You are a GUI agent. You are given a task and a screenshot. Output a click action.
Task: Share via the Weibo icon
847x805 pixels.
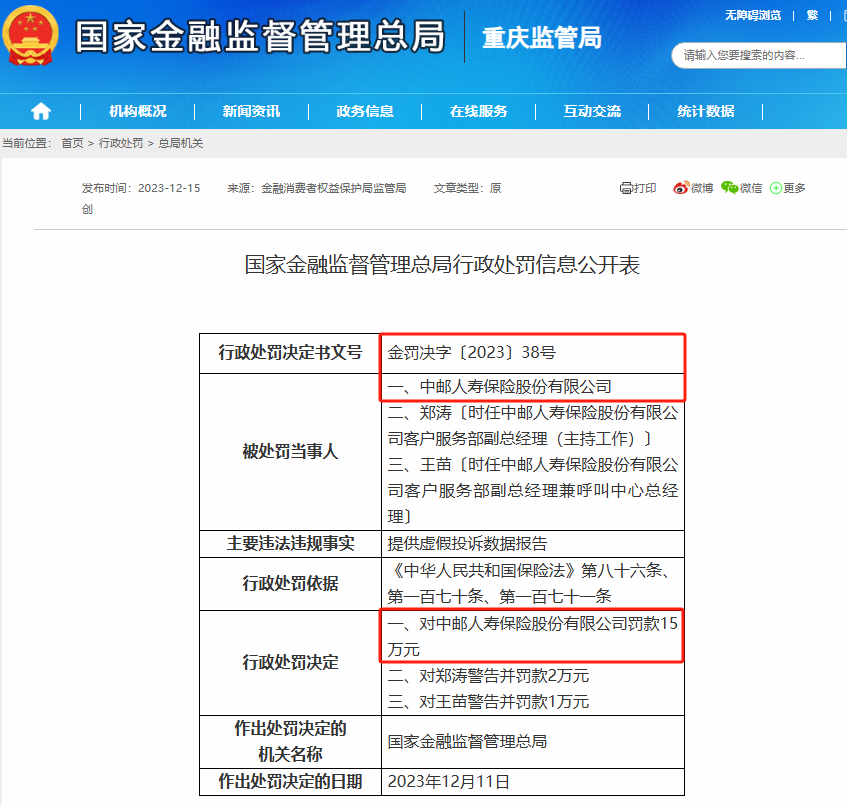pyautogui.click(x=681, y=187)
